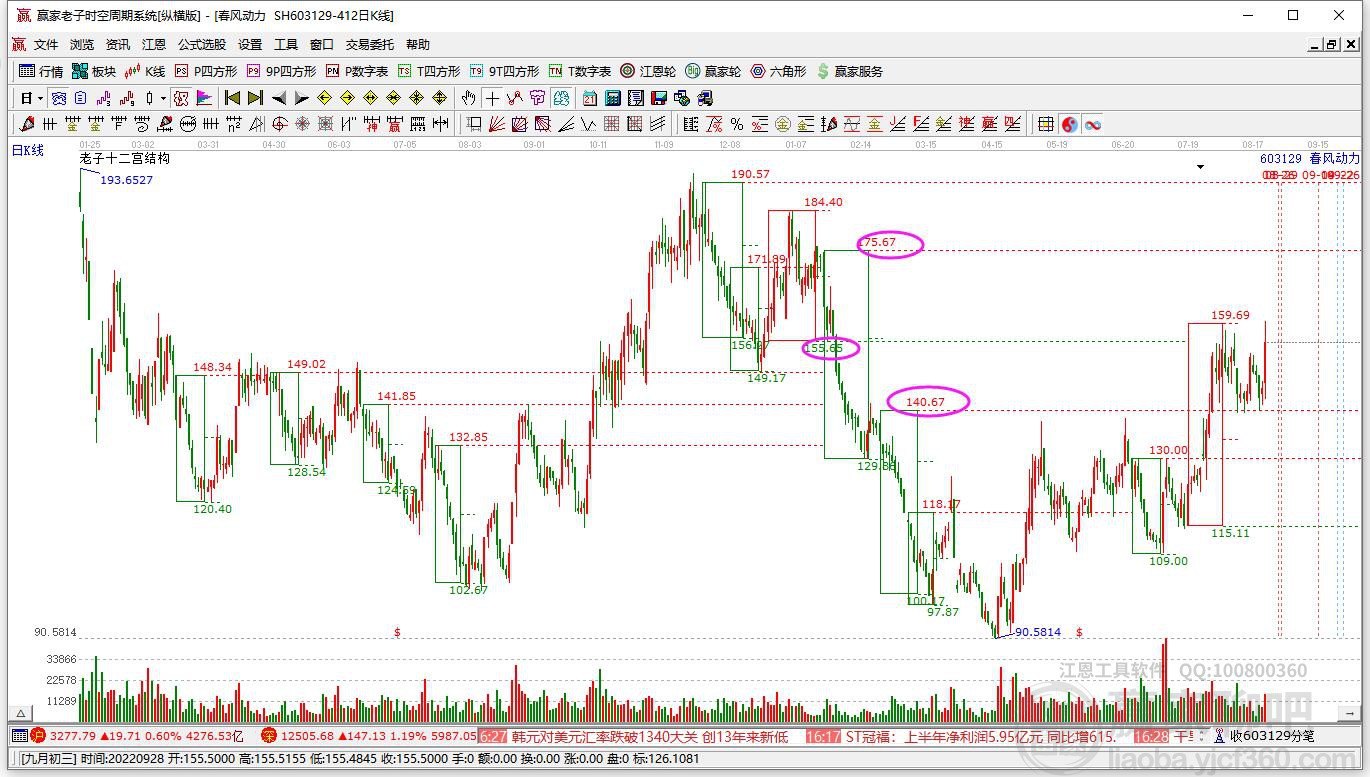This screenshot has height=777, width=1370.
Task: Click the save floppy disk icon
Action: coord(659,98)
